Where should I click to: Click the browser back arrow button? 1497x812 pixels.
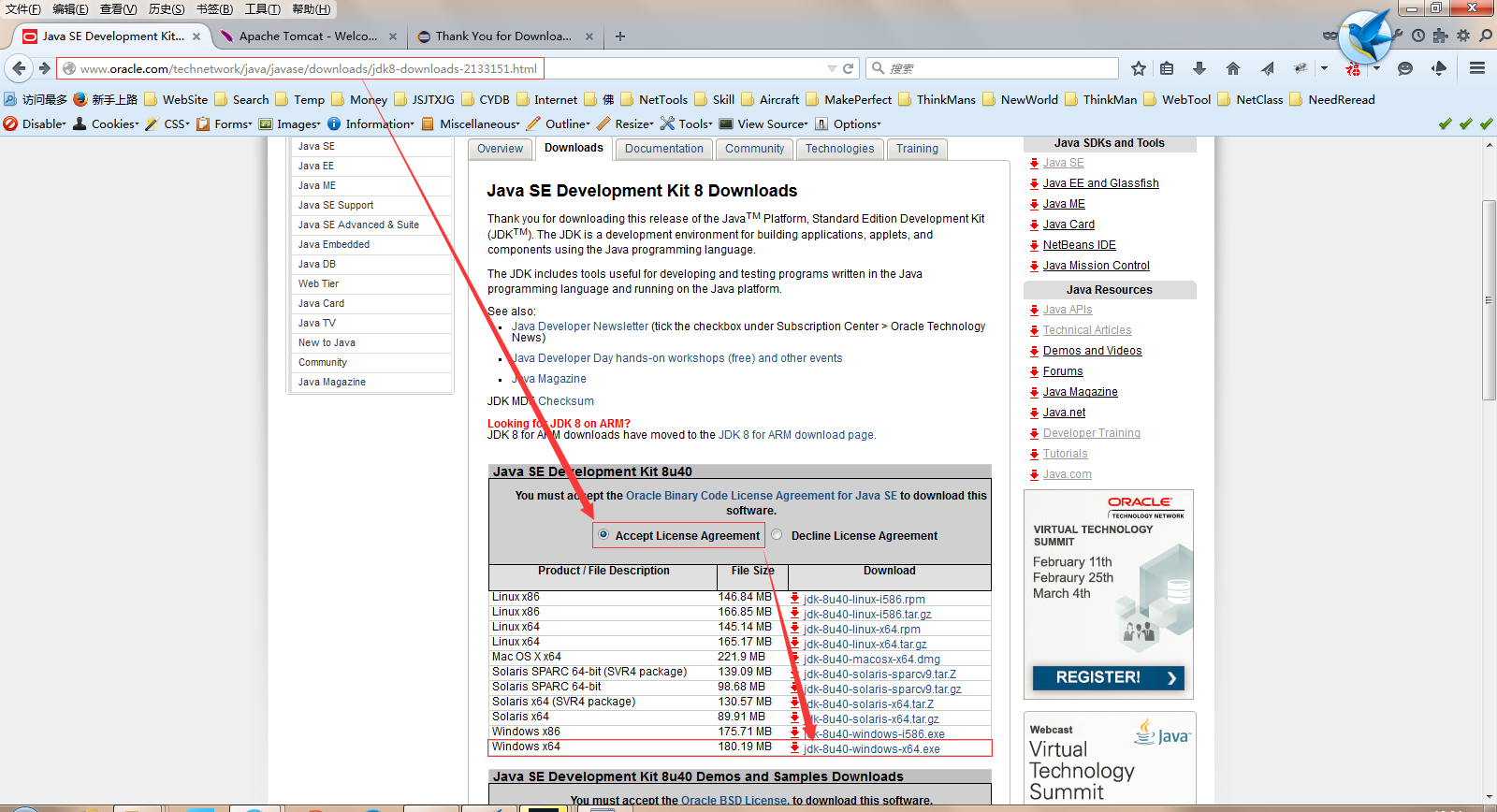tap(19, 68)
